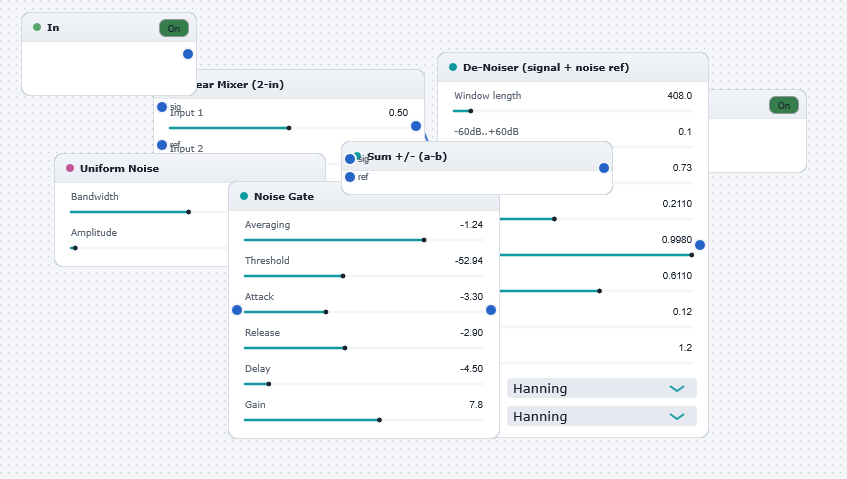Click the Linear Mixer ref input port
The image size is (847, 479).
point(162,145)
